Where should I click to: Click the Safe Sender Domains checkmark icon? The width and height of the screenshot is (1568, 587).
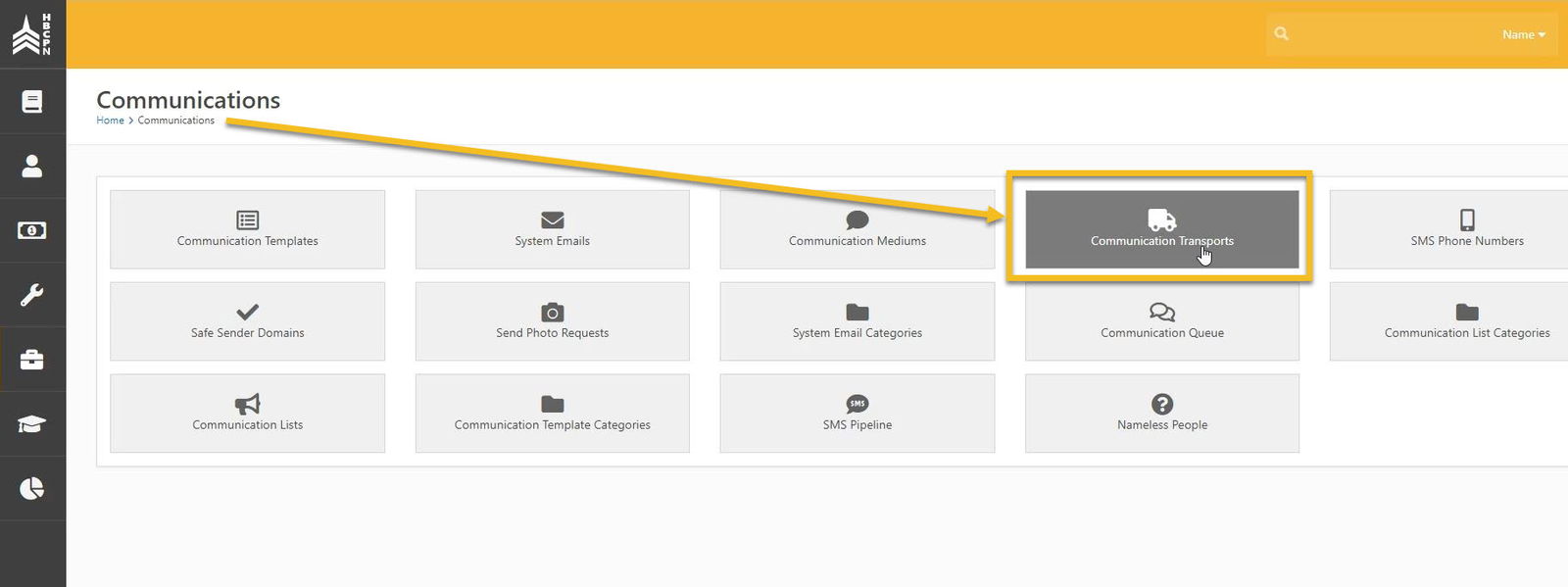point(248,312)
